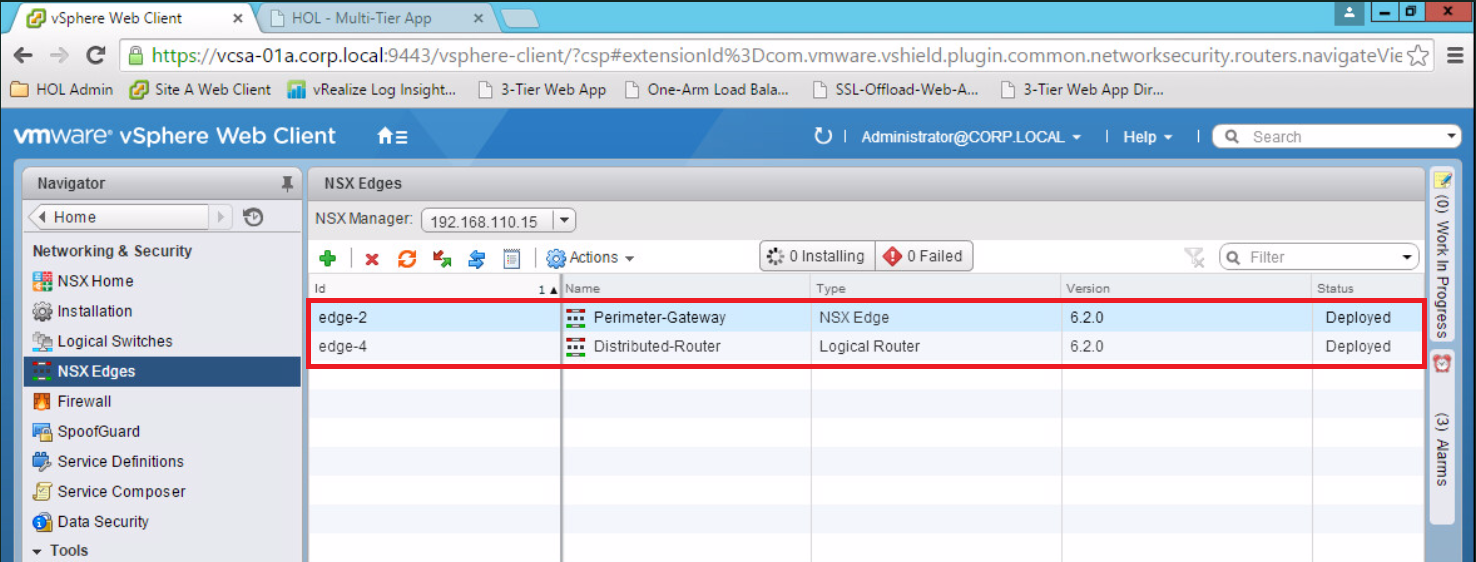Focus the vSphere Search box

tap(1337, 136)
